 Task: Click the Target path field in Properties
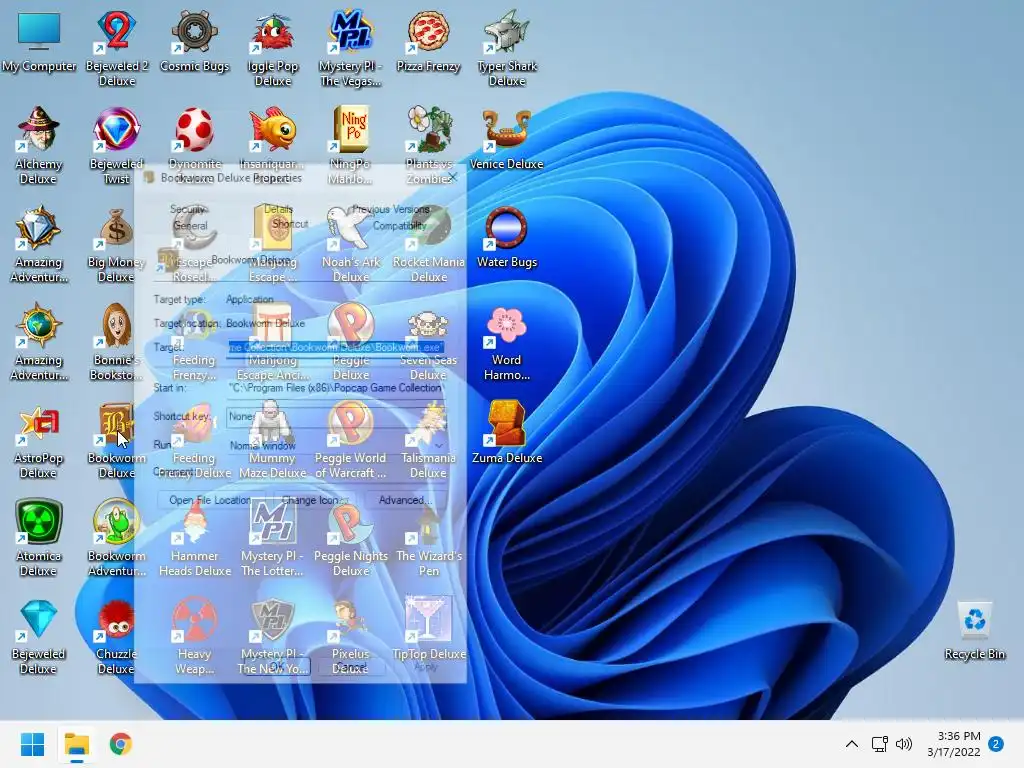336,347
